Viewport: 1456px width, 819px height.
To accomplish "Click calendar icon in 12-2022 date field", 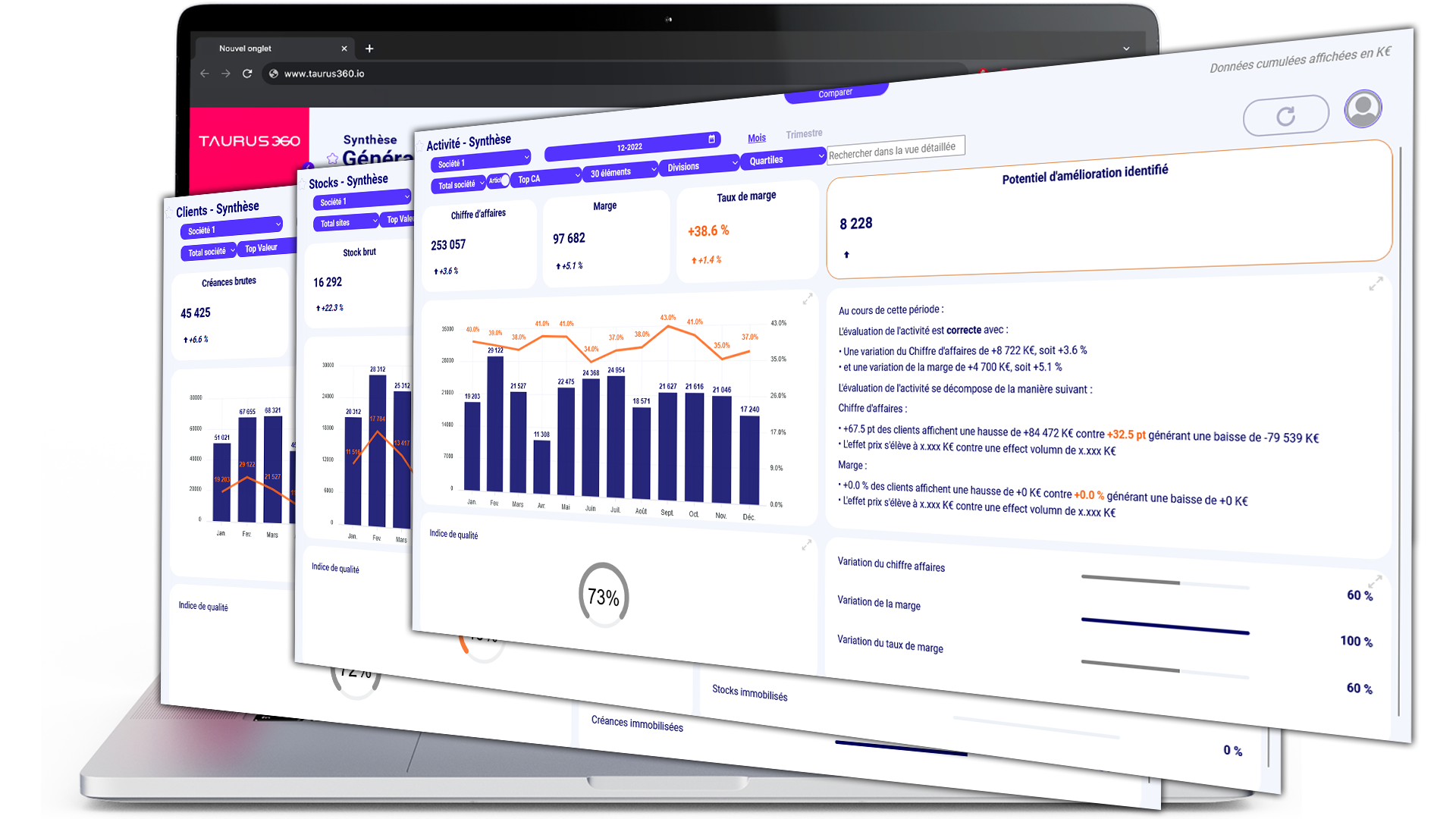I will coord(711,139).
